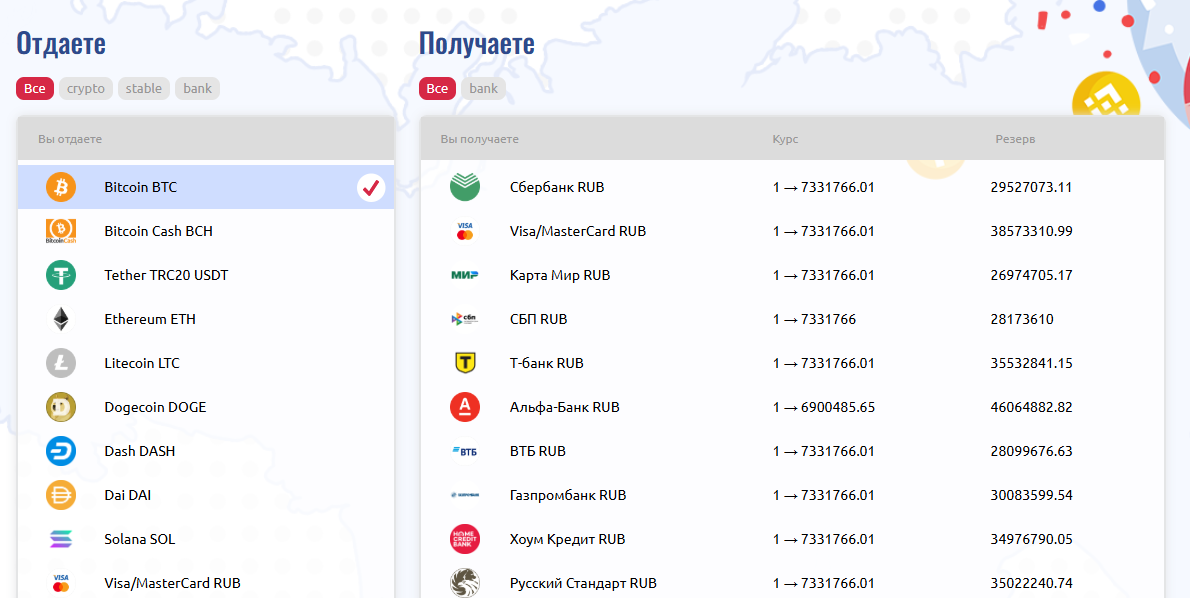Click the Dash DASH icon
Screen dimensions: 1190x598
tap(61, 451)
